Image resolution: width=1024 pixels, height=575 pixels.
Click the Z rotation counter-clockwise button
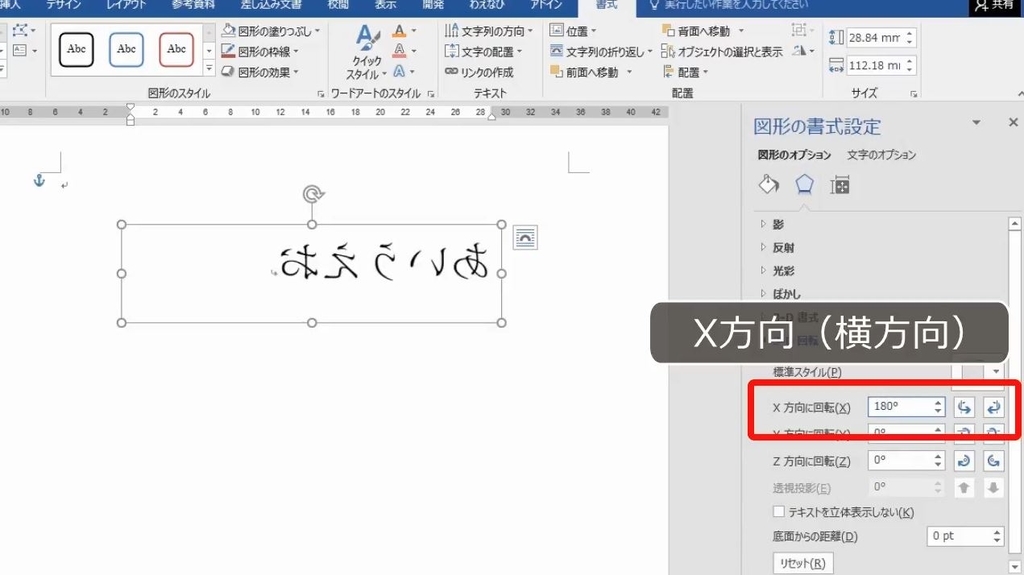[993, 461]
